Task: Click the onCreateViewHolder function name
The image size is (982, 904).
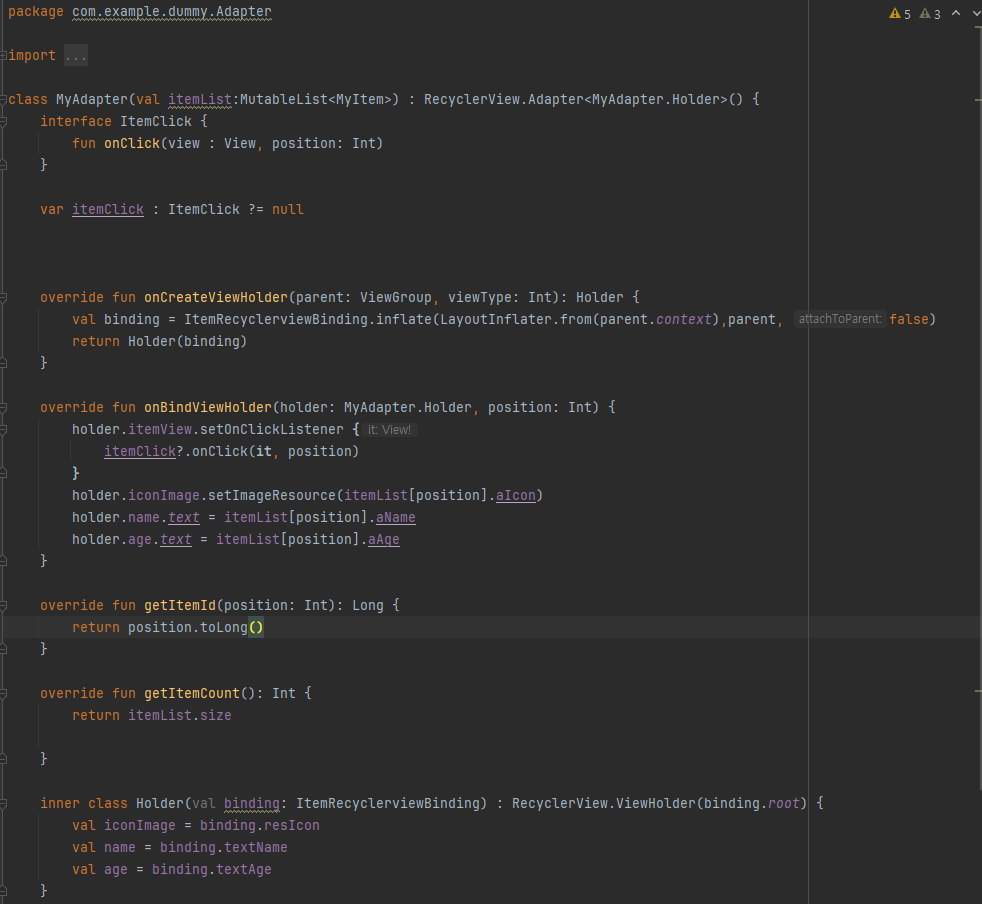Action: 215,298
